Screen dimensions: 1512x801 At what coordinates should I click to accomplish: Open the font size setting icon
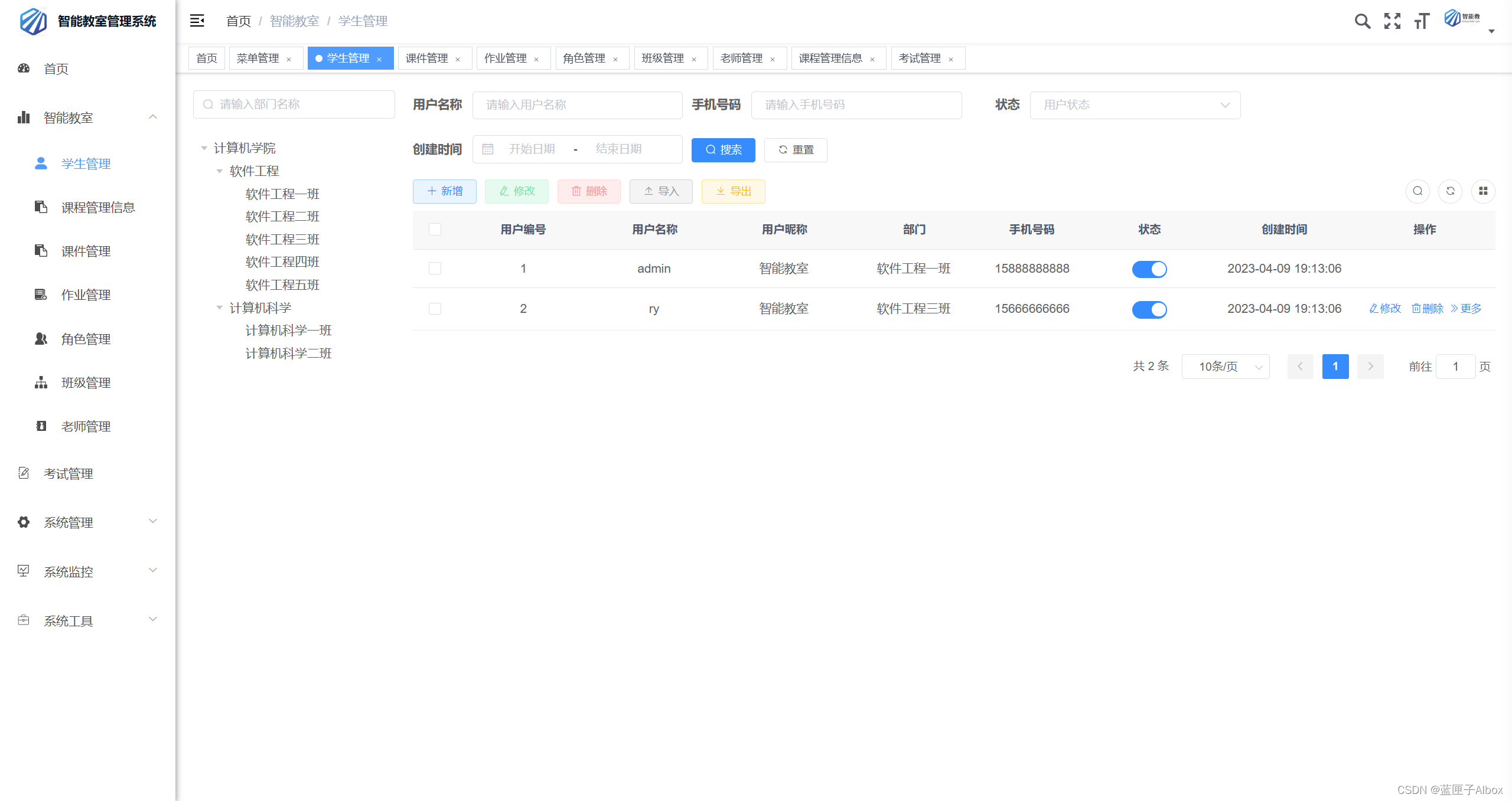(1422, 21)
